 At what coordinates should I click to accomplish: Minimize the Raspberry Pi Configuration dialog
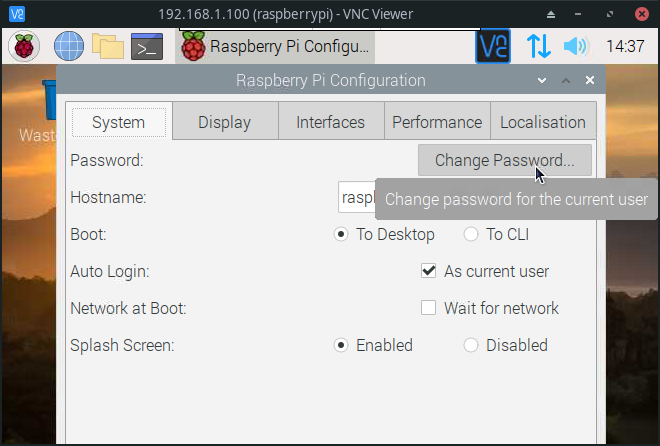point(542,80)
